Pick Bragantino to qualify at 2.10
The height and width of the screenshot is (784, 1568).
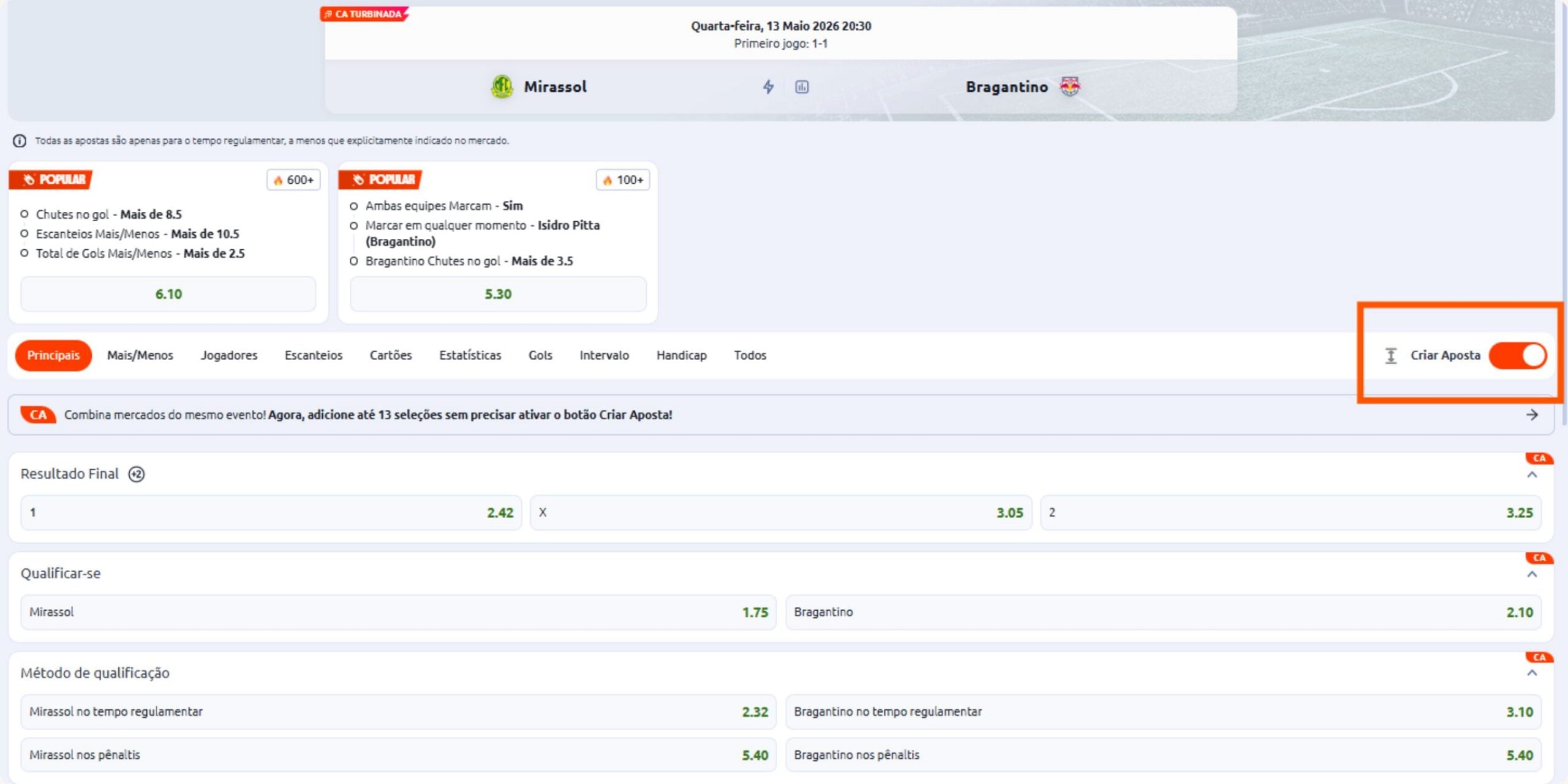coord(1164,612)
